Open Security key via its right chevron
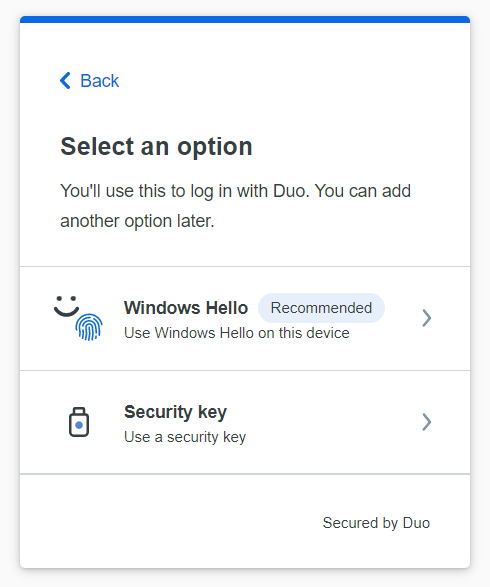The image size is (490, 587). (427, 422)
